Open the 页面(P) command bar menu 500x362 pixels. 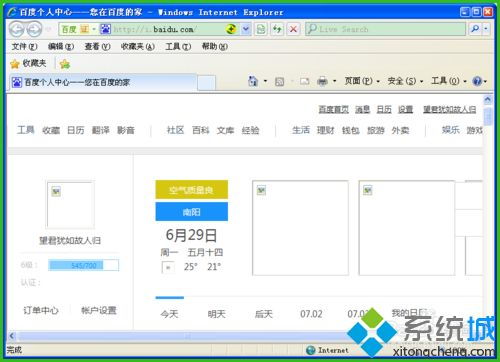[362, 81]
